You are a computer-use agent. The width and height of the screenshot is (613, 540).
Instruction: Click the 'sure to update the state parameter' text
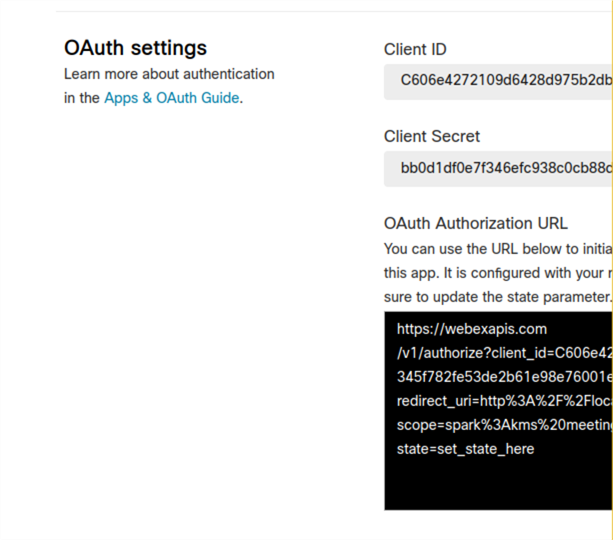(498, 297)
